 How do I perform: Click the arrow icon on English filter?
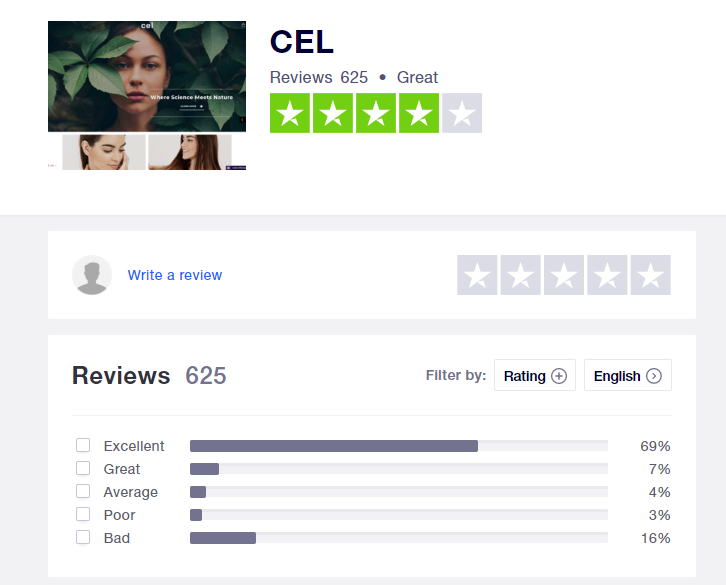654,376
